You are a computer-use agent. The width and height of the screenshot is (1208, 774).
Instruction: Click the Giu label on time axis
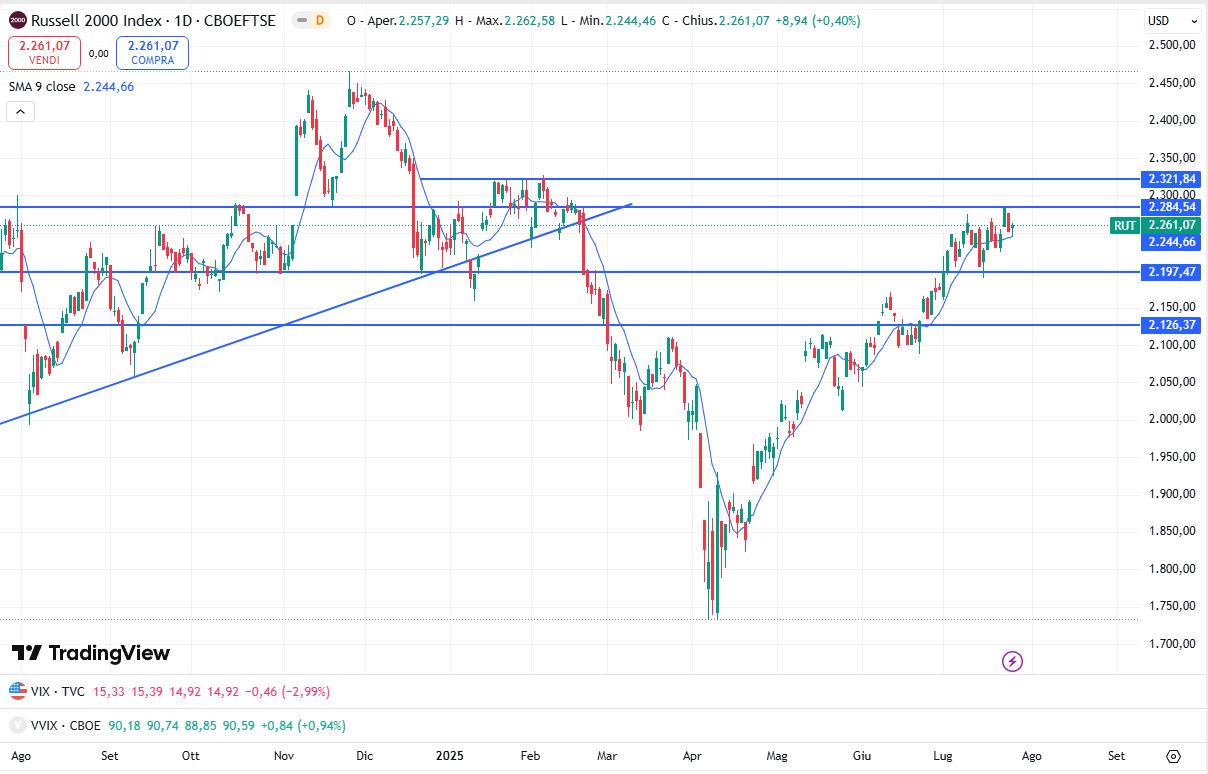862,756
